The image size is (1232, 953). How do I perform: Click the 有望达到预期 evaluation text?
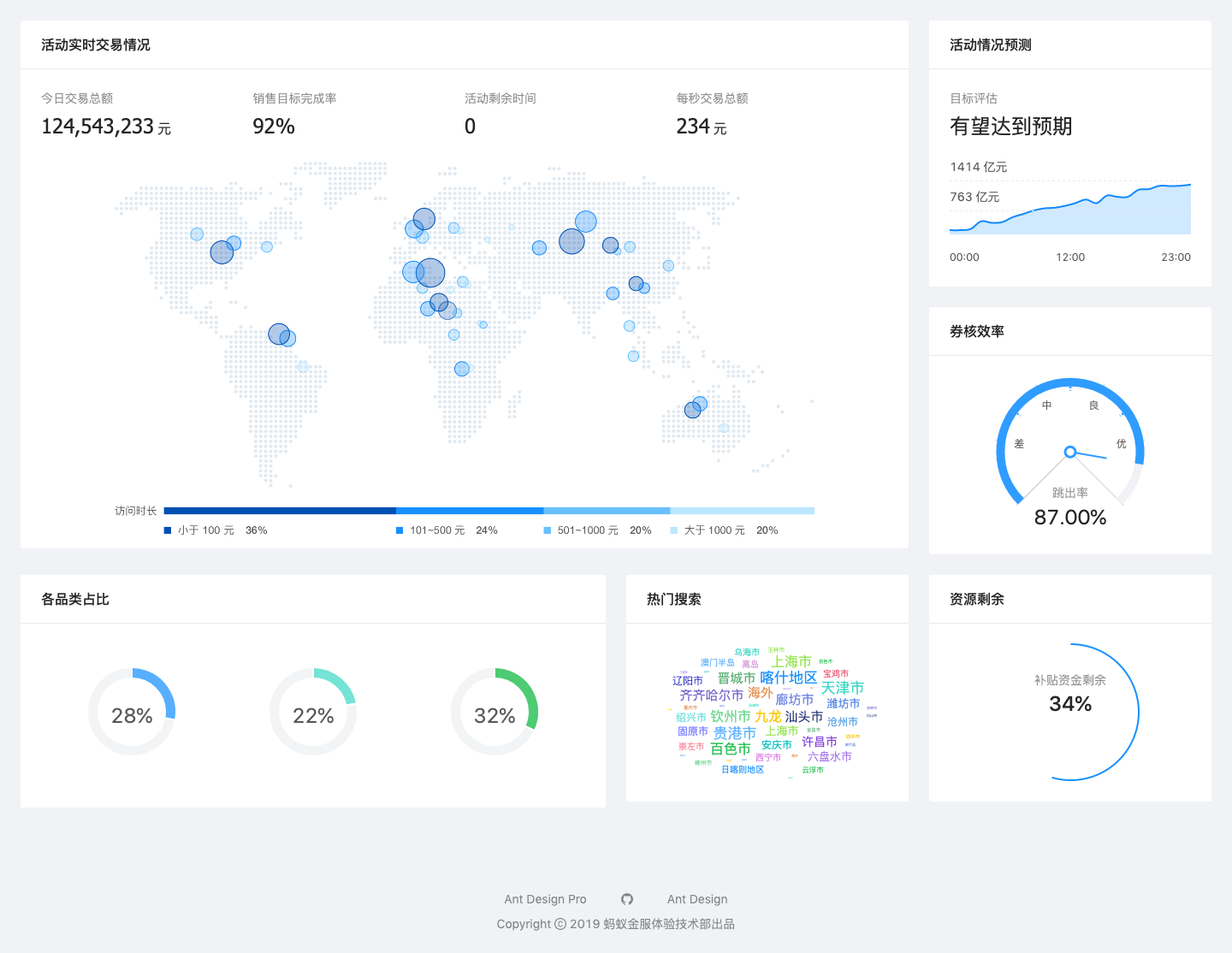point(1011,127)
